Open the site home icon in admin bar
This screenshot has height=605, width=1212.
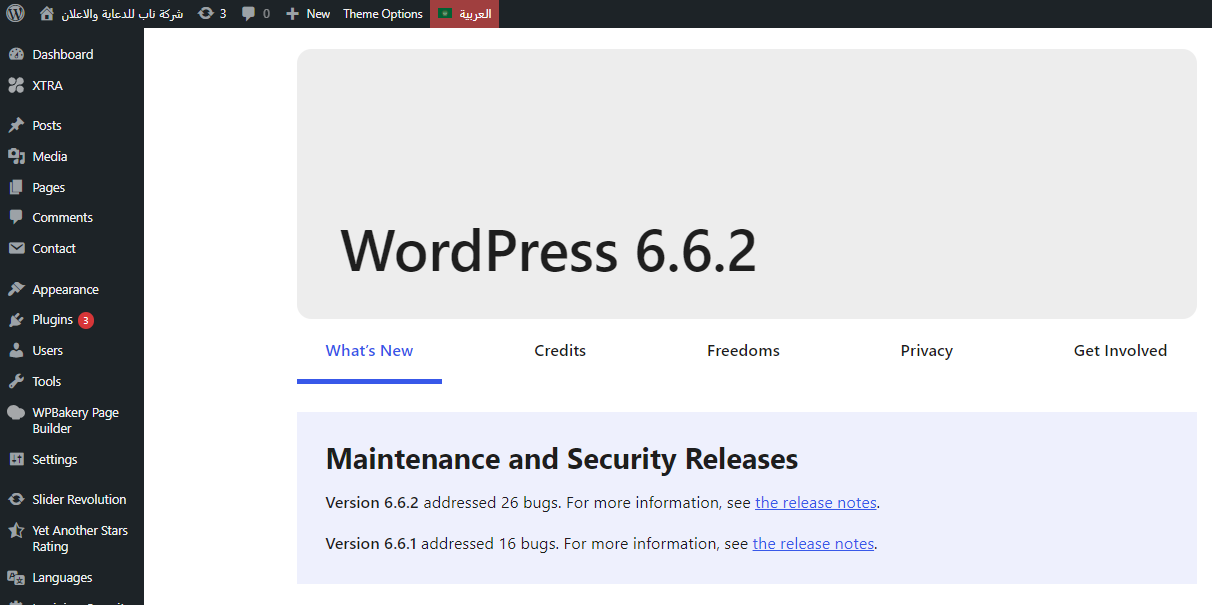click(x=47, y=14)
